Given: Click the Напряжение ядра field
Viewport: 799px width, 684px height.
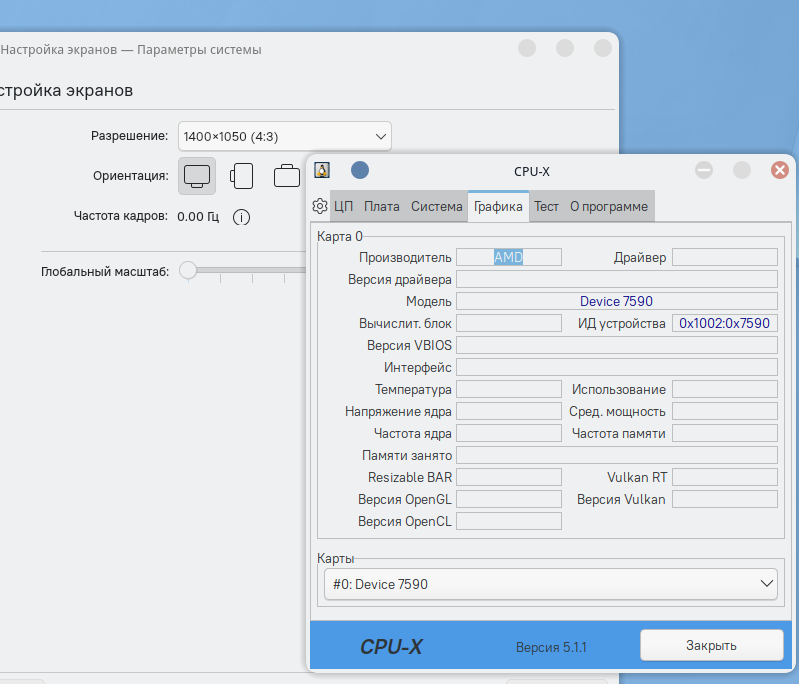Looking at the screenshot, I should 509,411.
